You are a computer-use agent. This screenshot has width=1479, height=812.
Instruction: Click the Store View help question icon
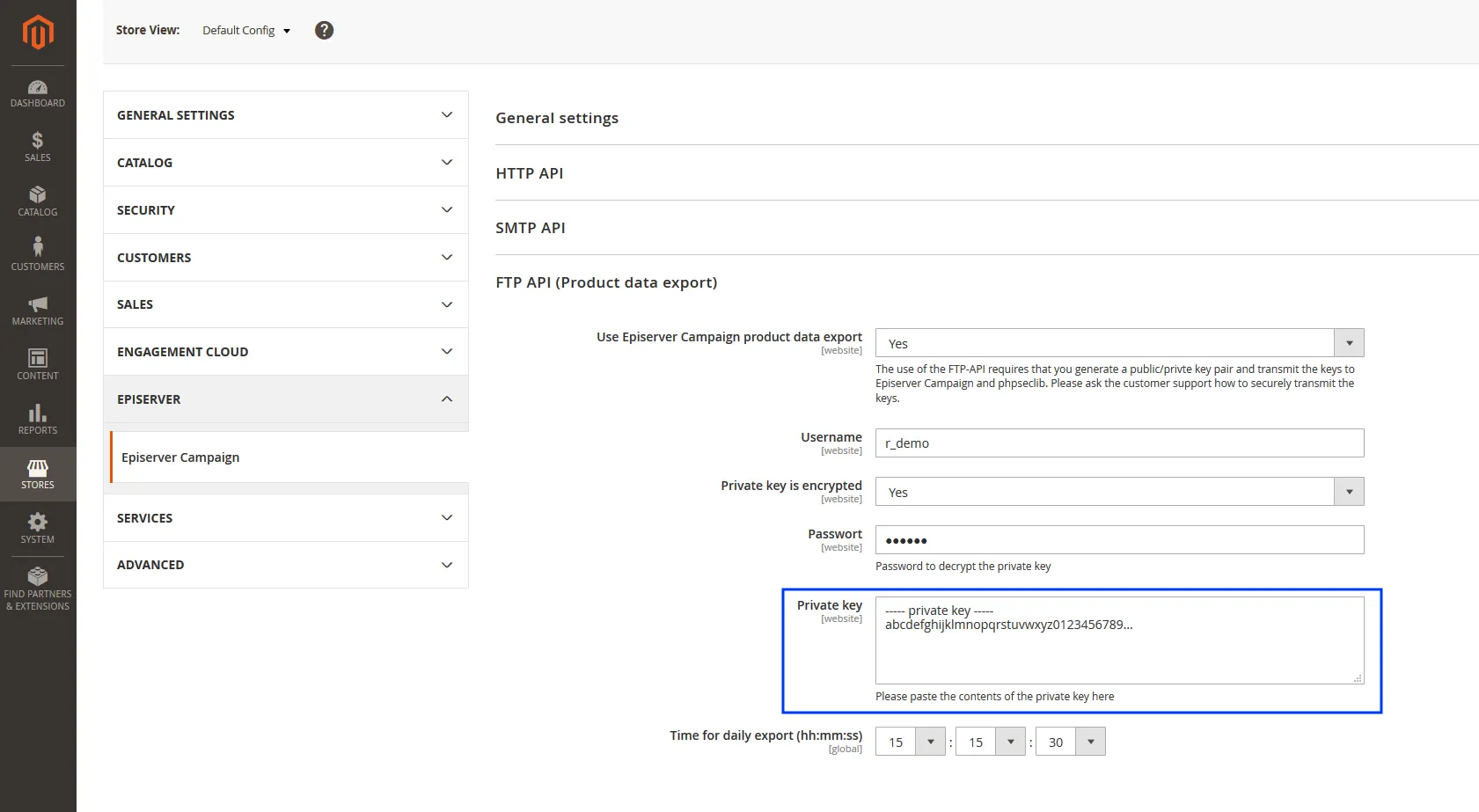[324, 30]
